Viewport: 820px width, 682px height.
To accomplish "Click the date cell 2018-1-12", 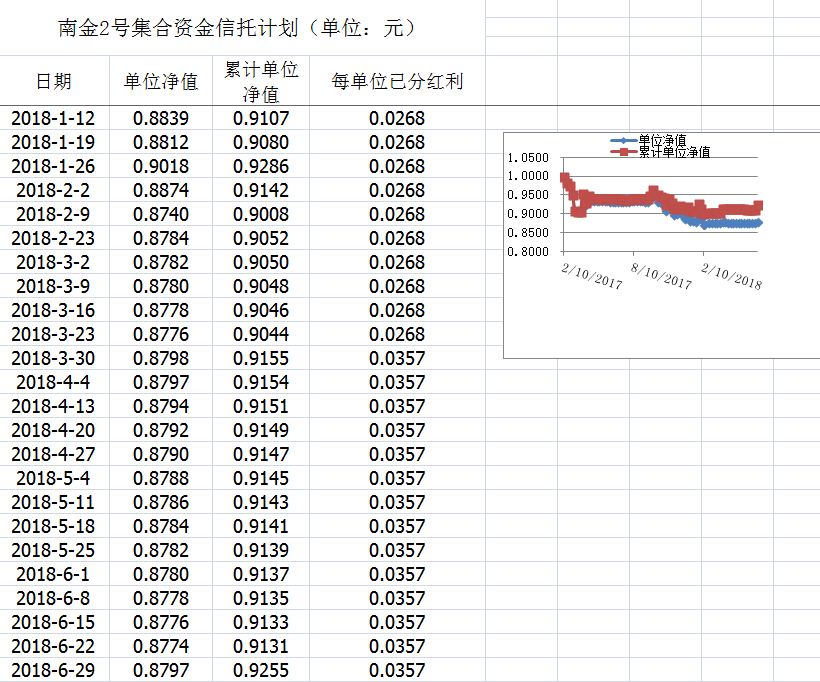I will [54, 118].
